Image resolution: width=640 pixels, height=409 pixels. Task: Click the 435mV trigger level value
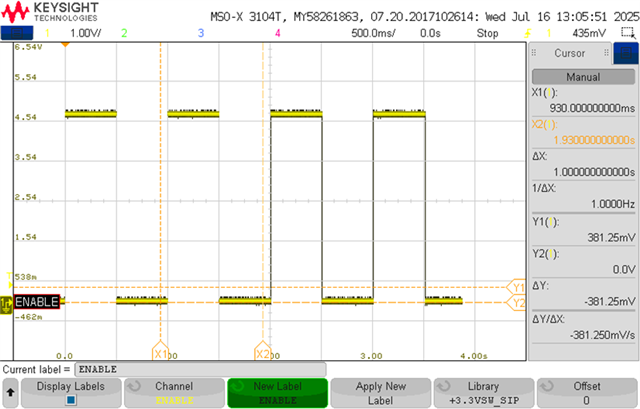[589, 33]
